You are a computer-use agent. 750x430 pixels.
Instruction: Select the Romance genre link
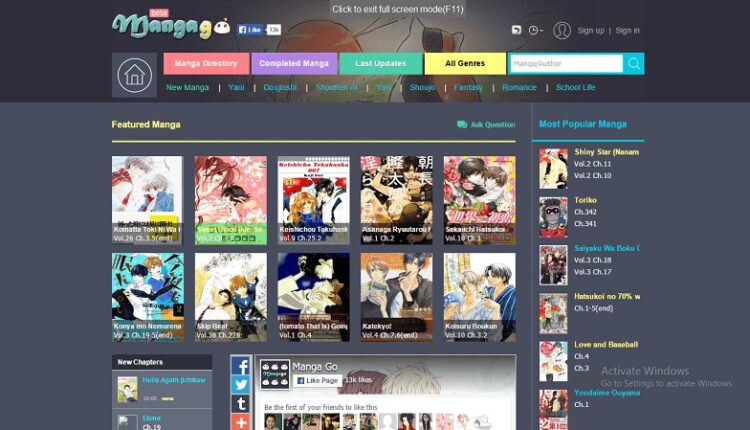coord(519,88)
